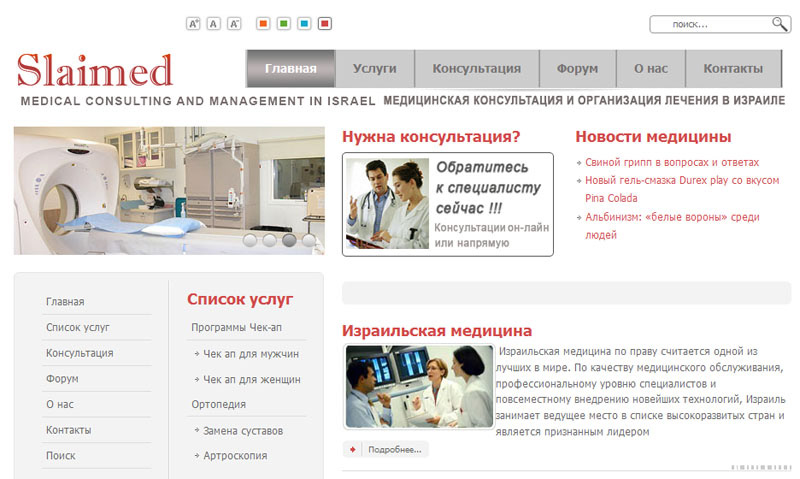Switch to first slideshow slide dot
This screenshot has height=479, width=800.
click(x=250, y=240)
